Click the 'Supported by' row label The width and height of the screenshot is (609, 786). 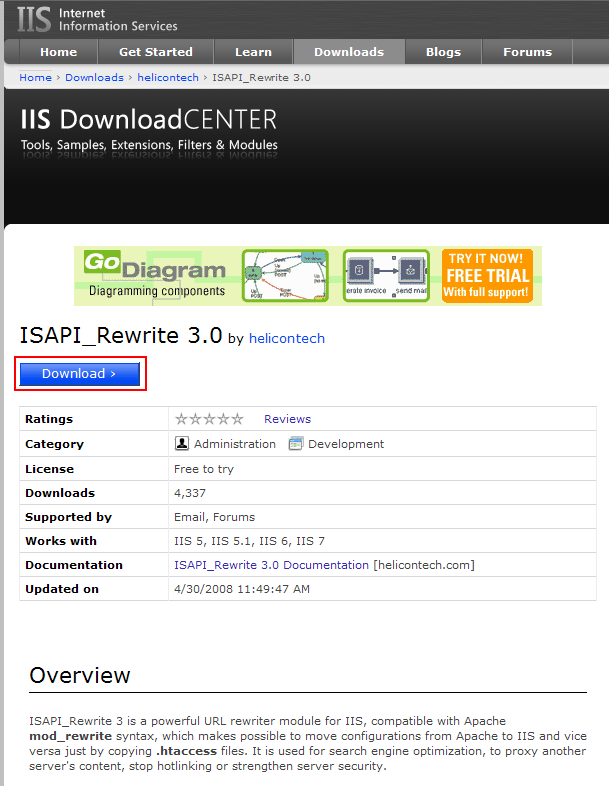click(x=68, y=517)
